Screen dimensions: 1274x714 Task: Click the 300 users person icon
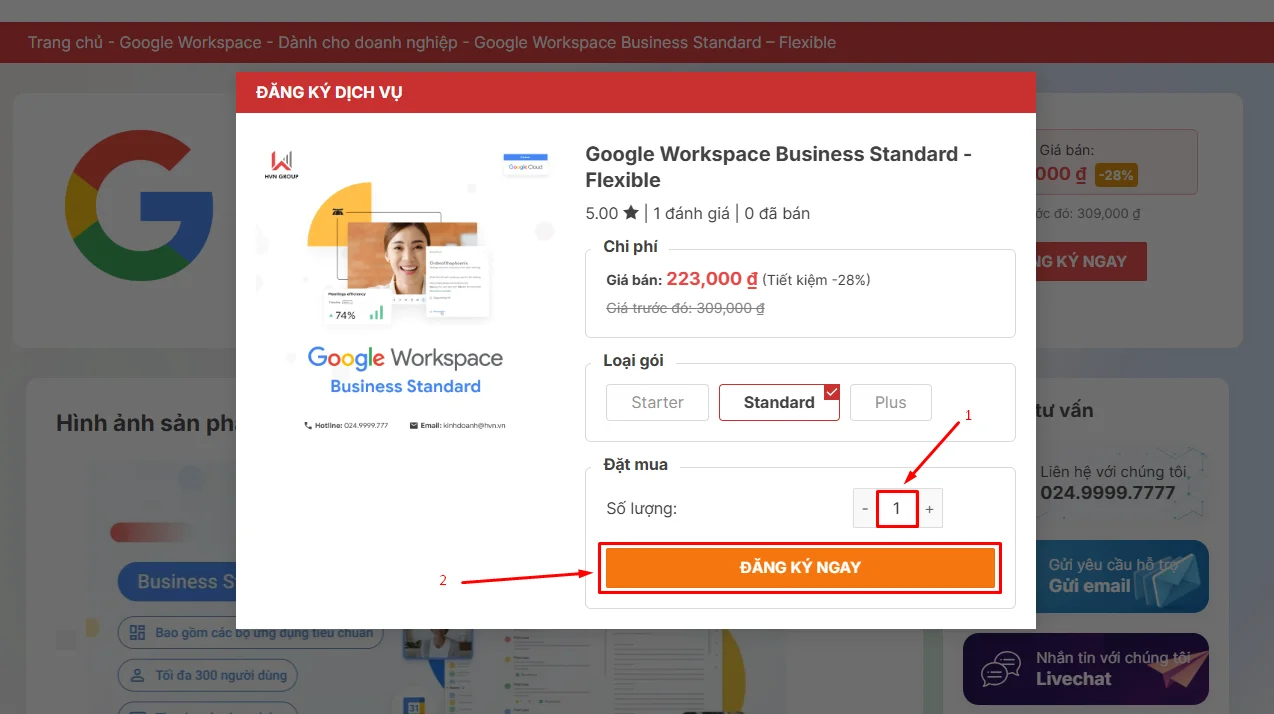tap(135, 675)
